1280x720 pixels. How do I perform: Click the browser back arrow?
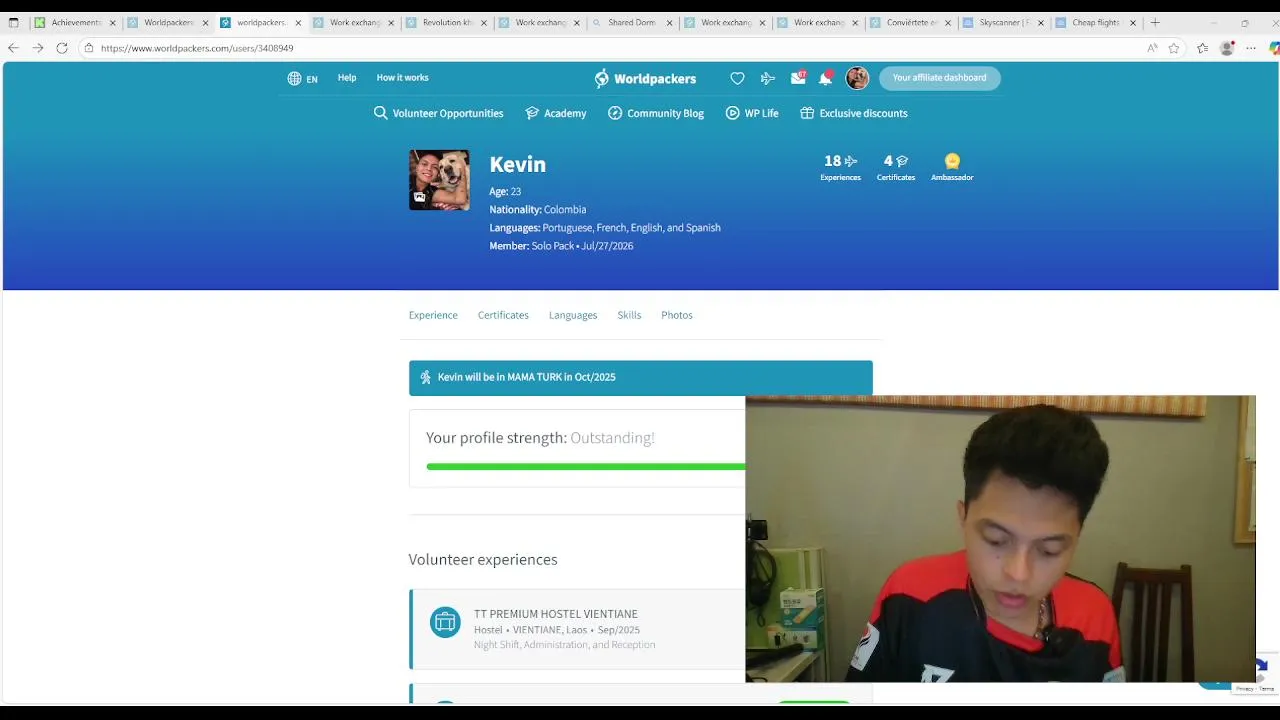point(13,48)
